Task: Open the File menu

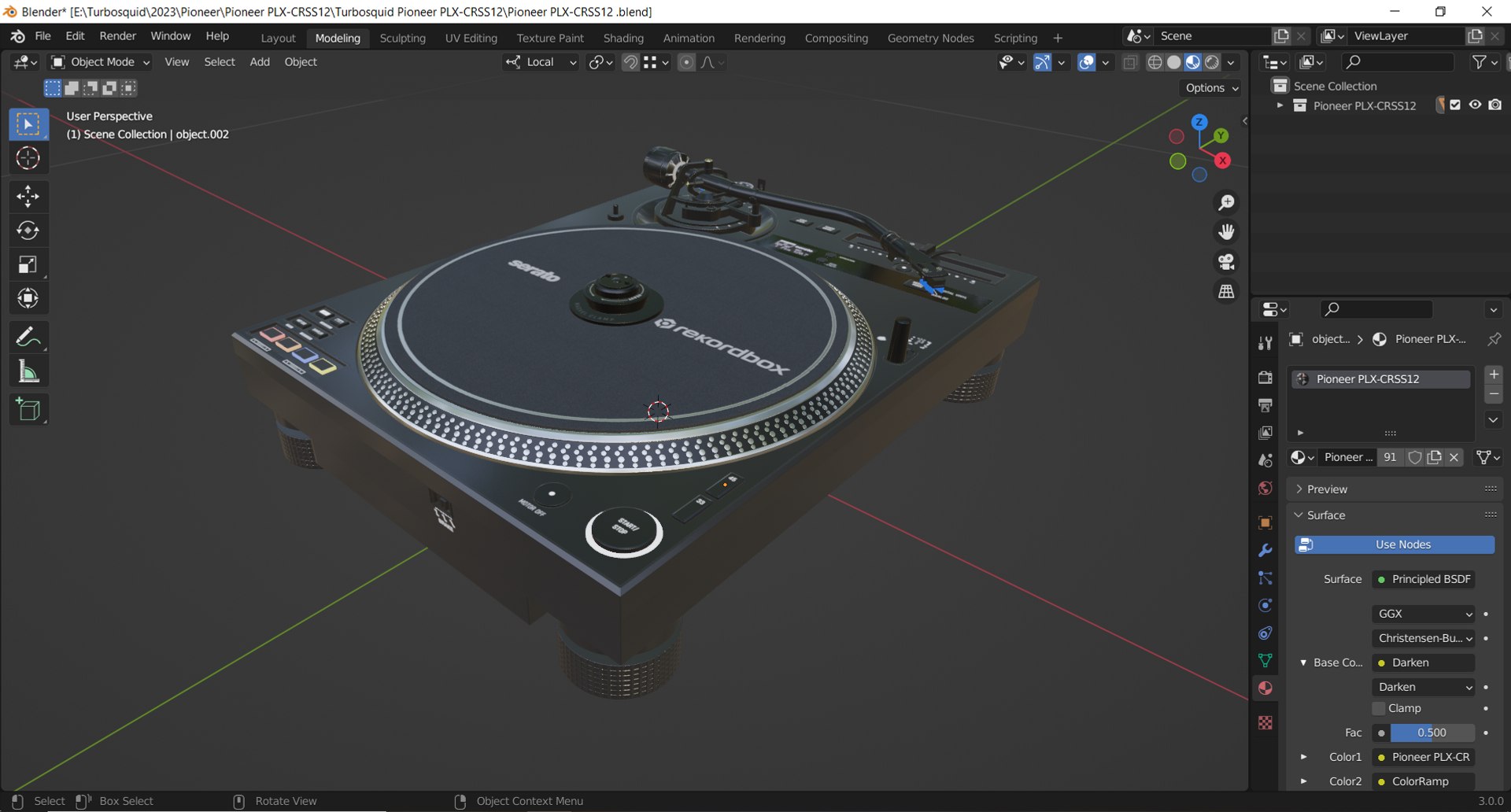Action: point(42,36)
